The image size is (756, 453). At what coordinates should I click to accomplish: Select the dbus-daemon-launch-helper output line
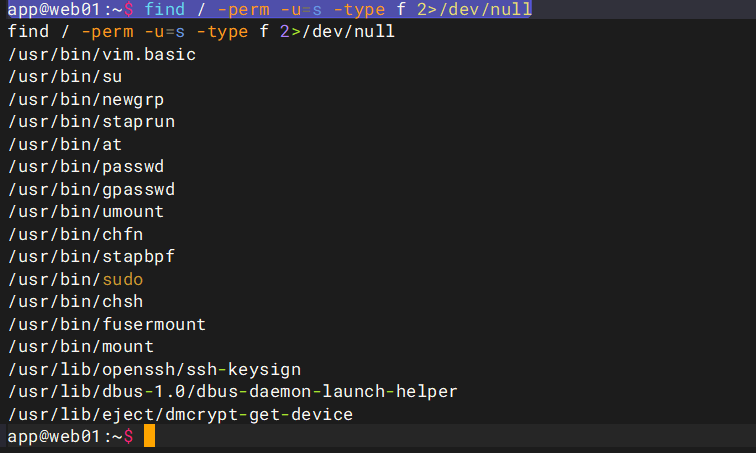coord(232,391)
